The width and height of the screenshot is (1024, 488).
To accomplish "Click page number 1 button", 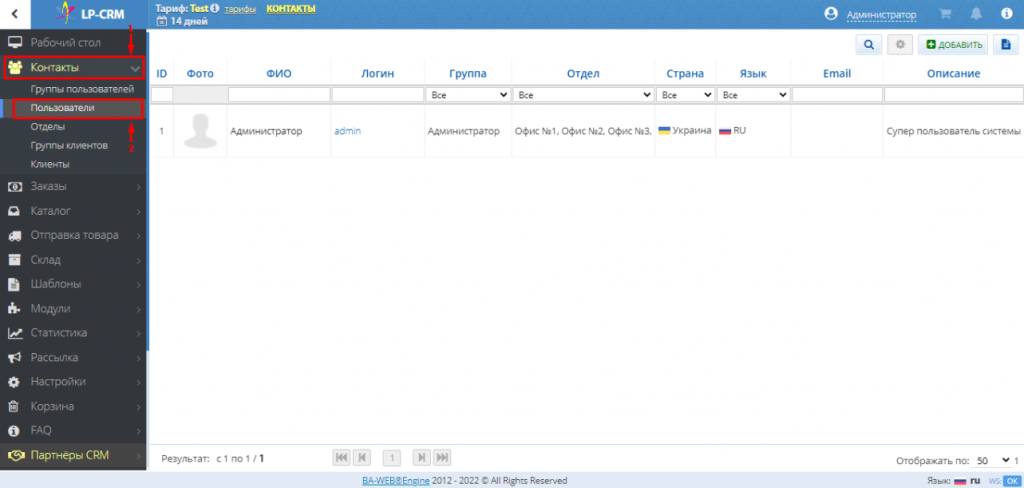I will pyautogui.click(x=392, y=458).
